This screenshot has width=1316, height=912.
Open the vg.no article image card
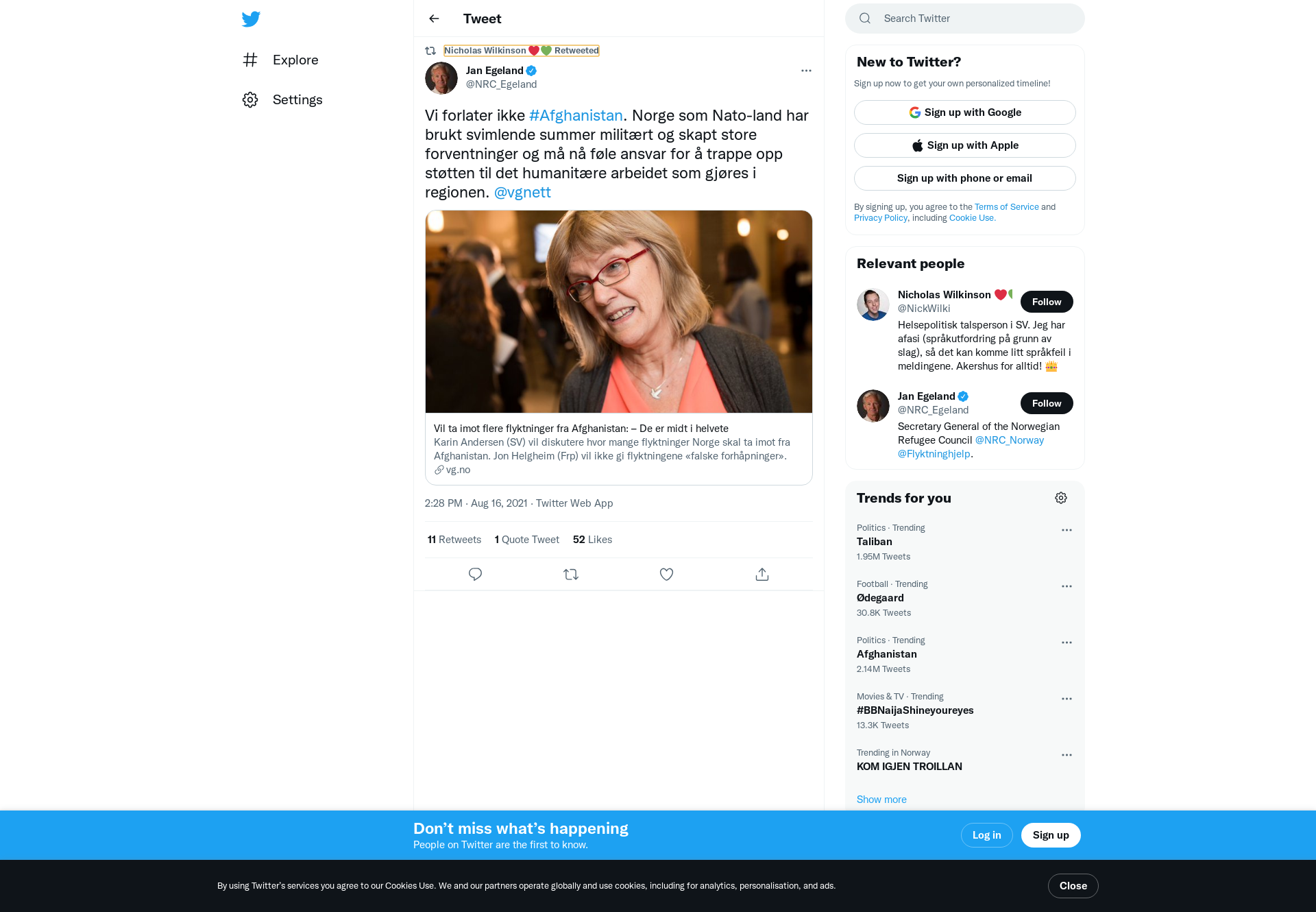[x=618, y=312]
